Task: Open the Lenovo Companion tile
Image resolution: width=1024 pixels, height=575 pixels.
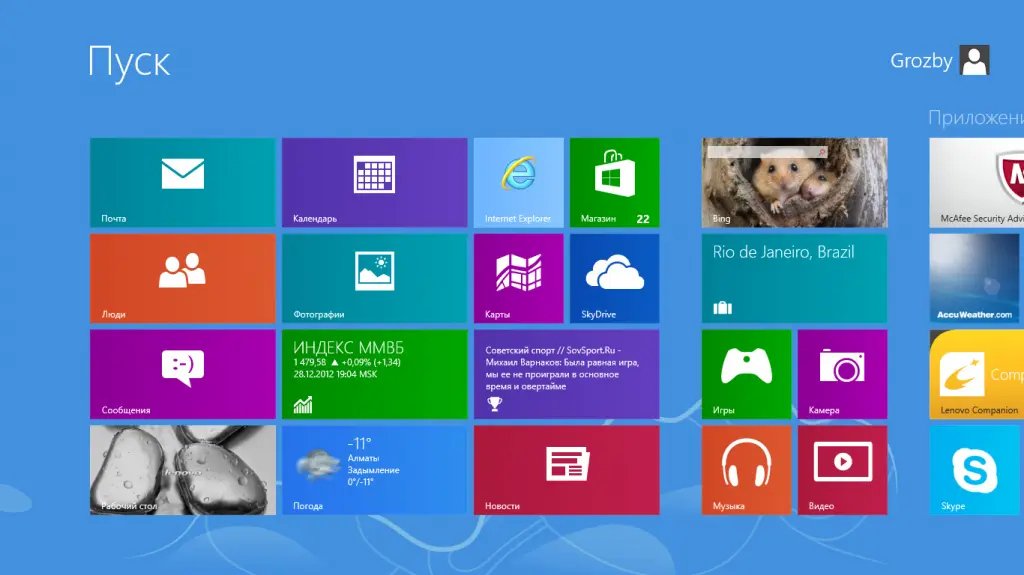Action: click(977, 374)
